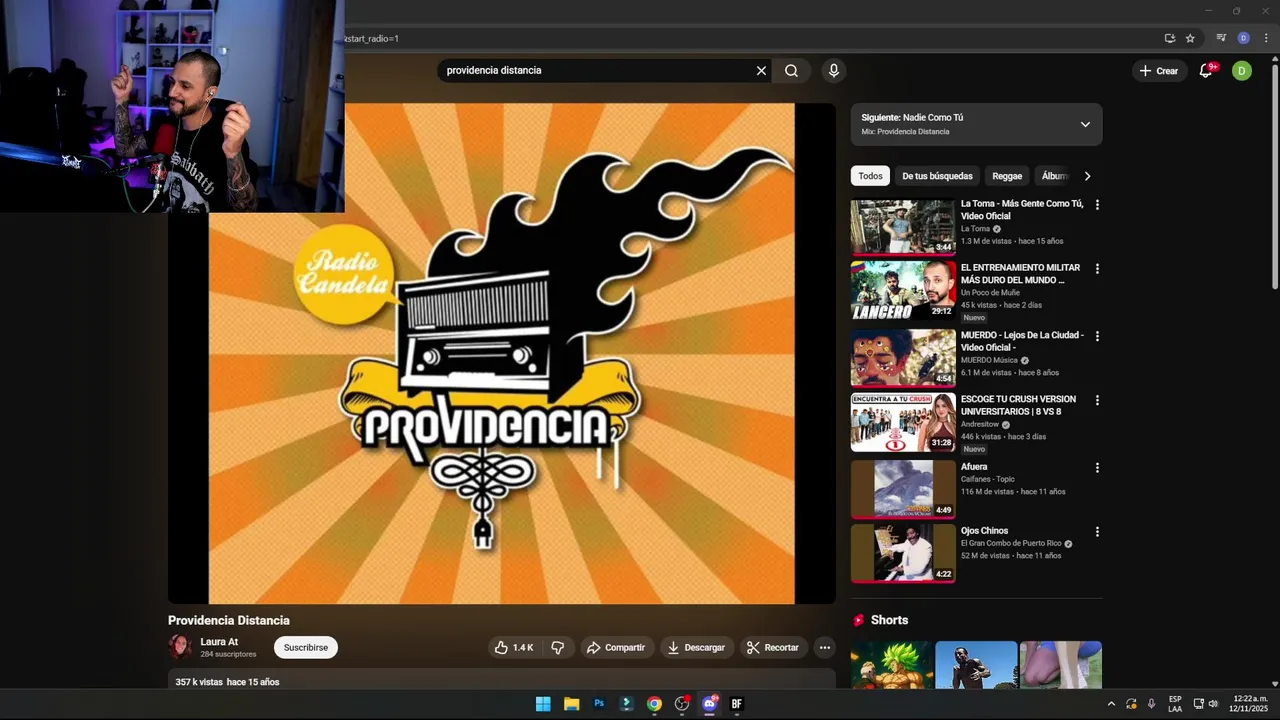
Task: Select the Todos filter chip
Action: 870,176
